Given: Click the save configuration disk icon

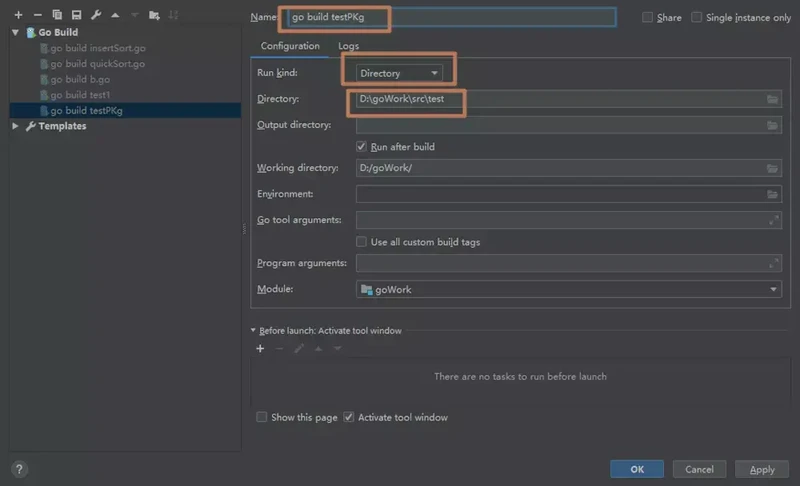Looking at the screenshot, I should [x=75, y=15].
